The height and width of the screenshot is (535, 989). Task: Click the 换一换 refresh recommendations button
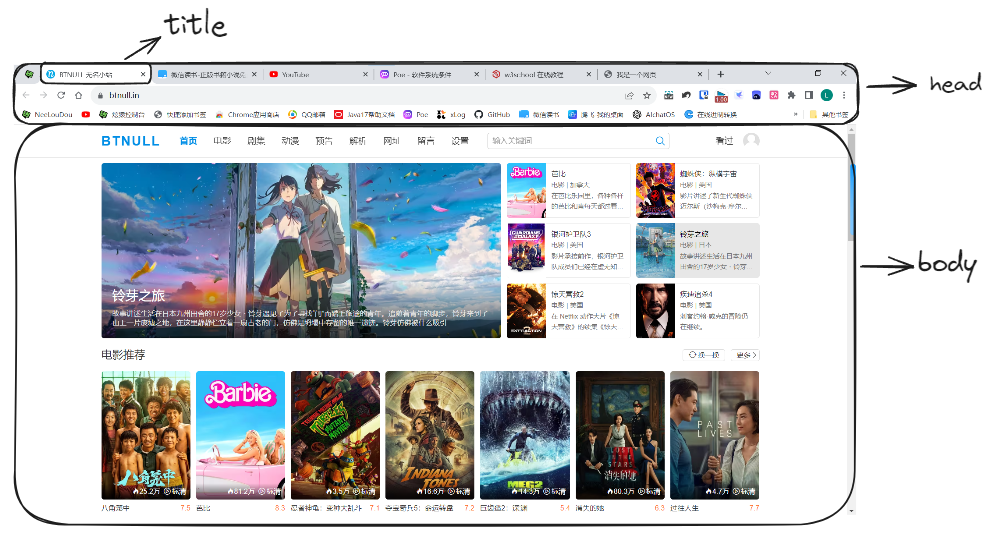click(702, 355)
